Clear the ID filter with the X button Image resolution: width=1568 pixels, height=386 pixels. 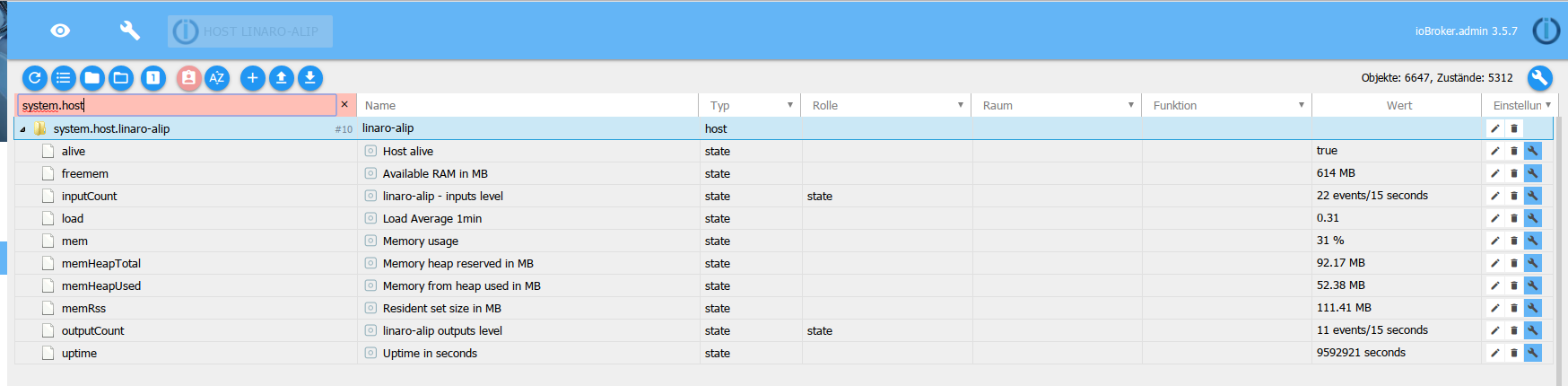click(x=344, y=105)
